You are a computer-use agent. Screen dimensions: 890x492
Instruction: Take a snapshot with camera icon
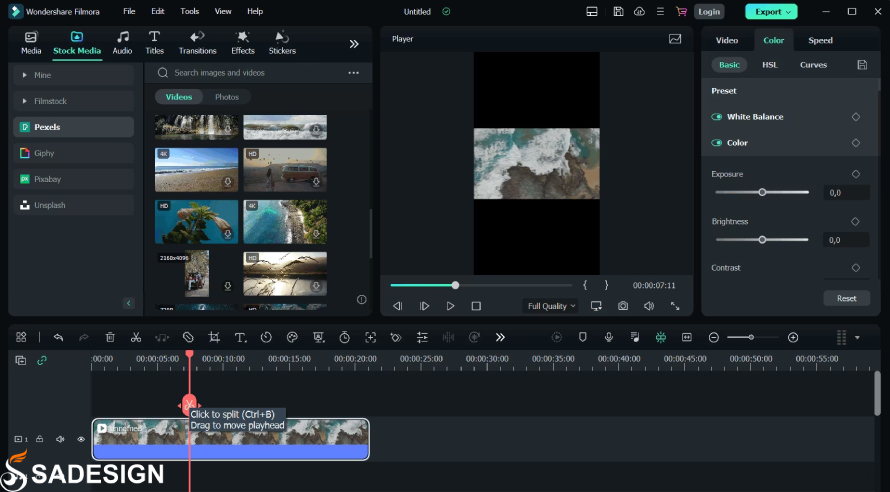click(623, 306)
